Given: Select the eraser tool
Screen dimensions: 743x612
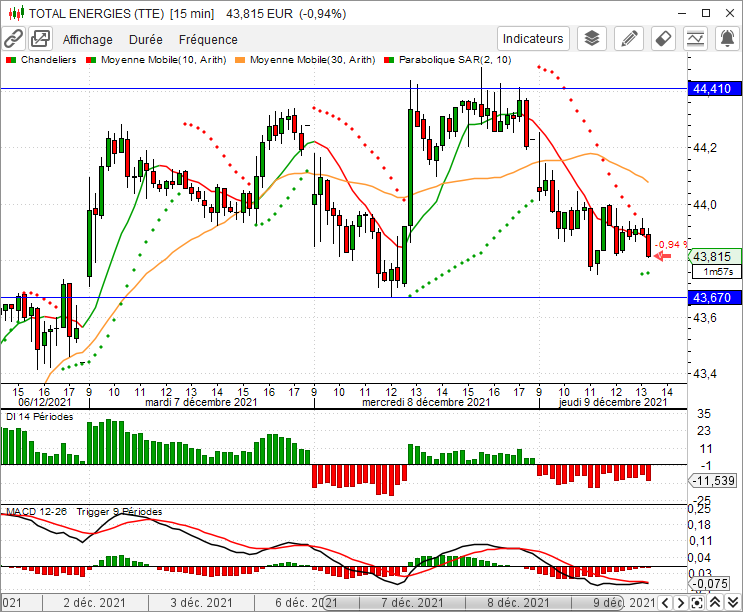Looking at the screenshot, I should 662,39.
